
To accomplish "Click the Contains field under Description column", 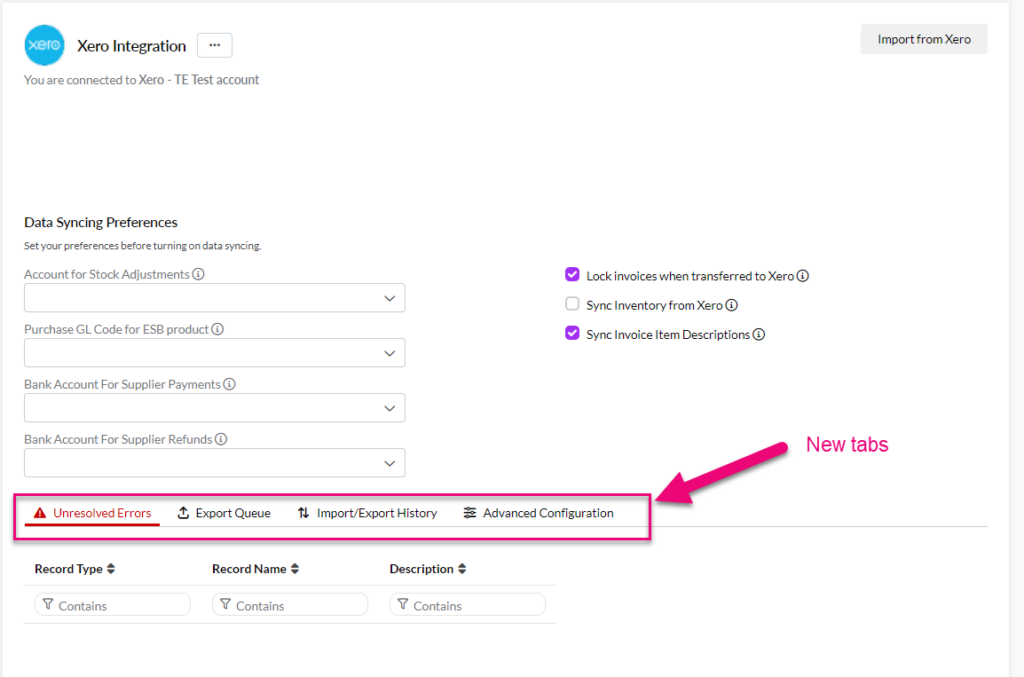I will pos(467,604).
